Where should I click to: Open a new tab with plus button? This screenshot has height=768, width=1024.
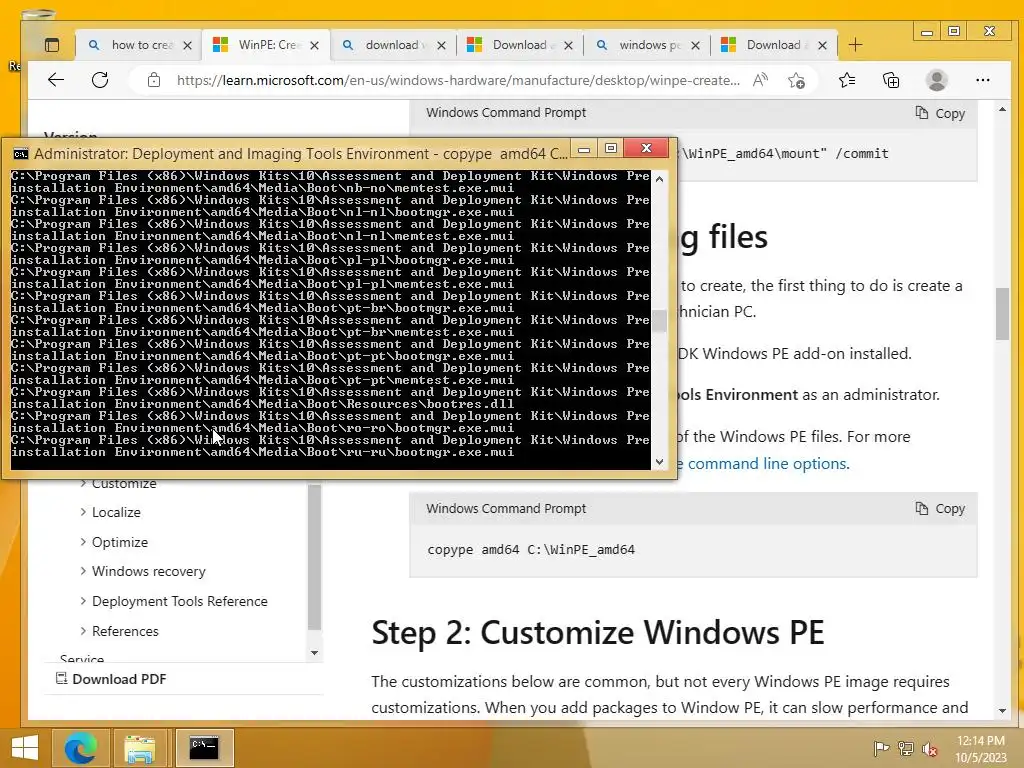(x=856, y=45)
